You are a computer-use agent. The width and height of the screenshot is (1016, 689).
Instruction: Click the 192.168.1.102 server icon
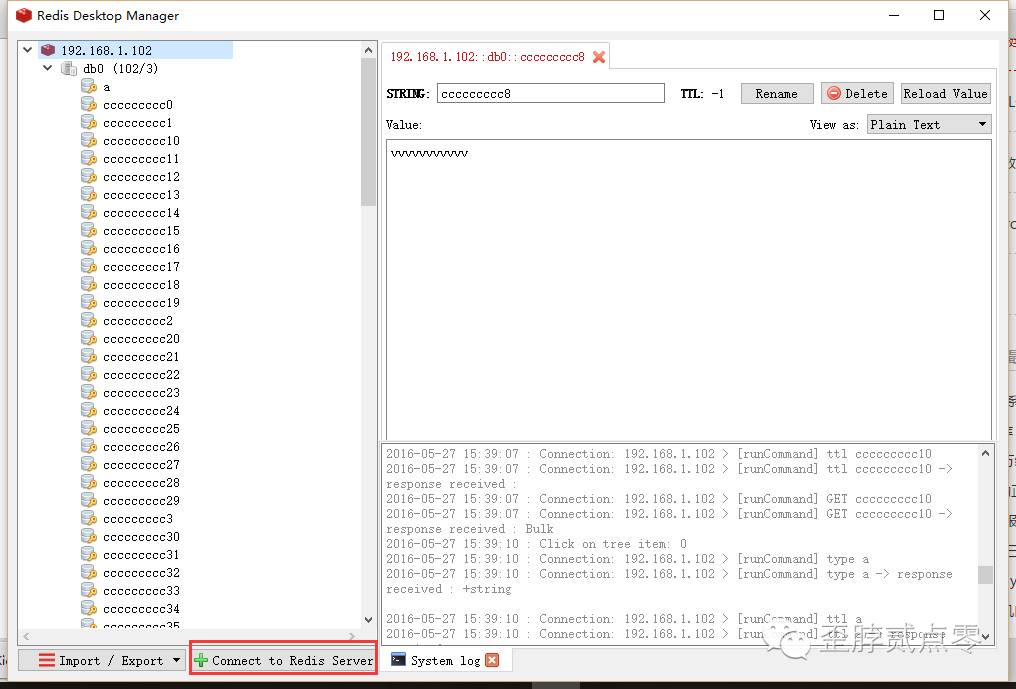pyautogui.click(x=48, y=50)
